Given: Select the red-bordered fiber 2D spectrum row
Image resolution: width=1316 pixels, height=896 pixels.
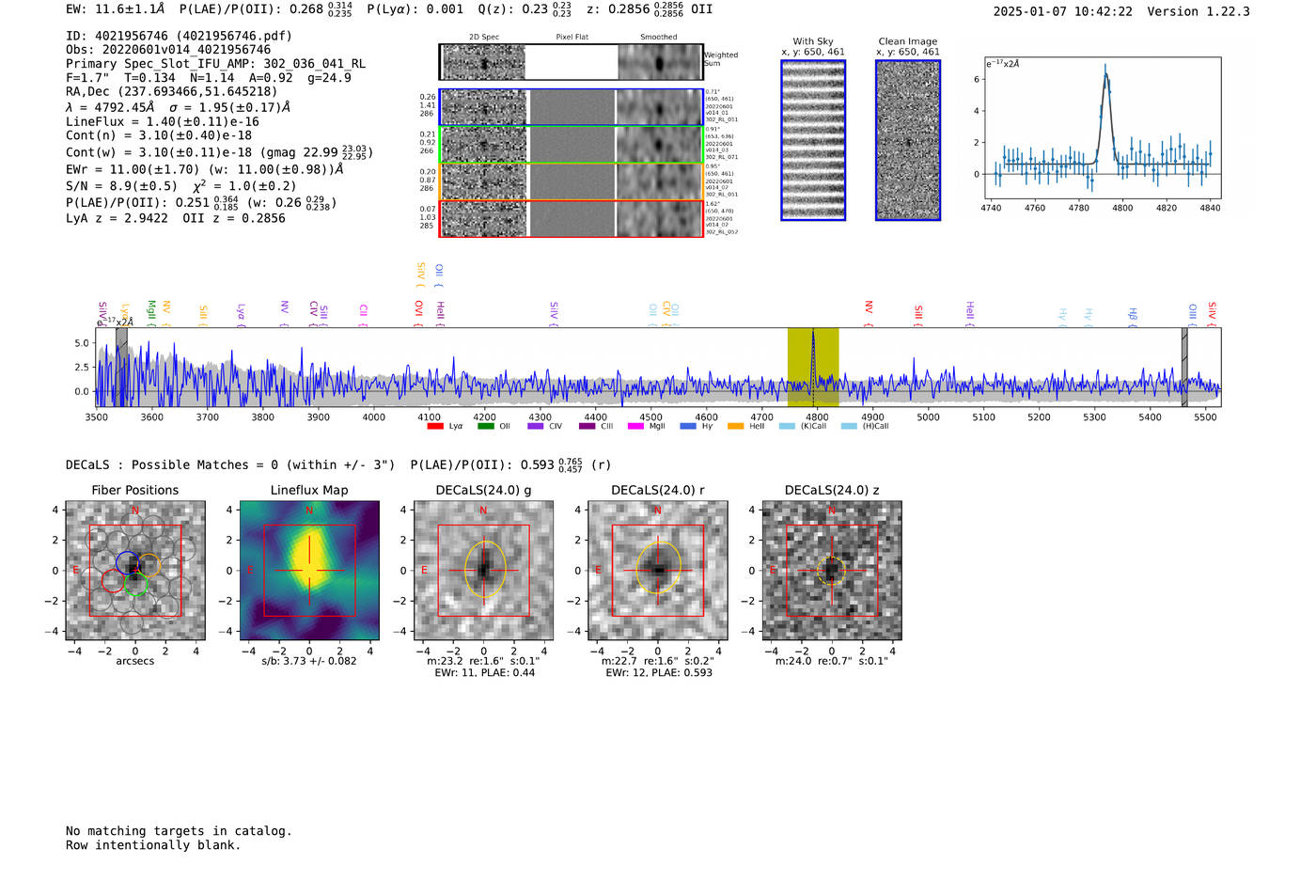Looking at the screenshot, I should (572, 218).
